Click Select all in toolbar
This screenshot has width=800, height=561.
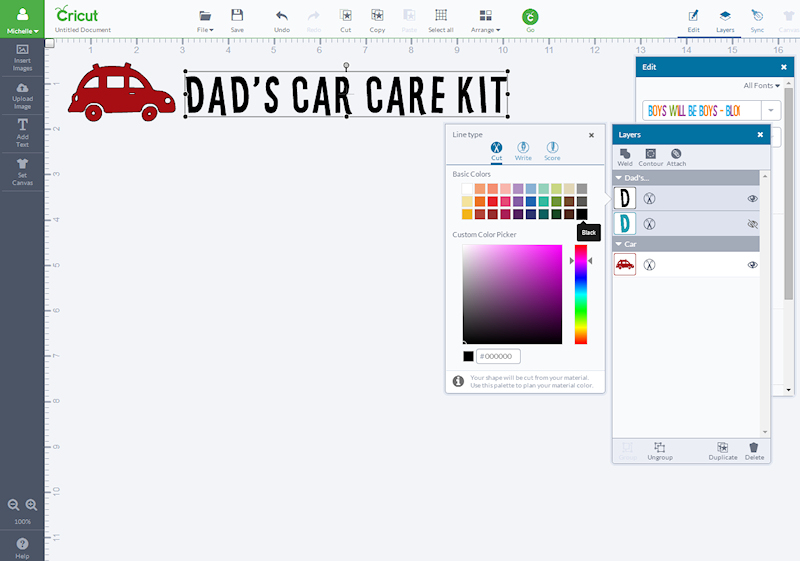(441, 21)
